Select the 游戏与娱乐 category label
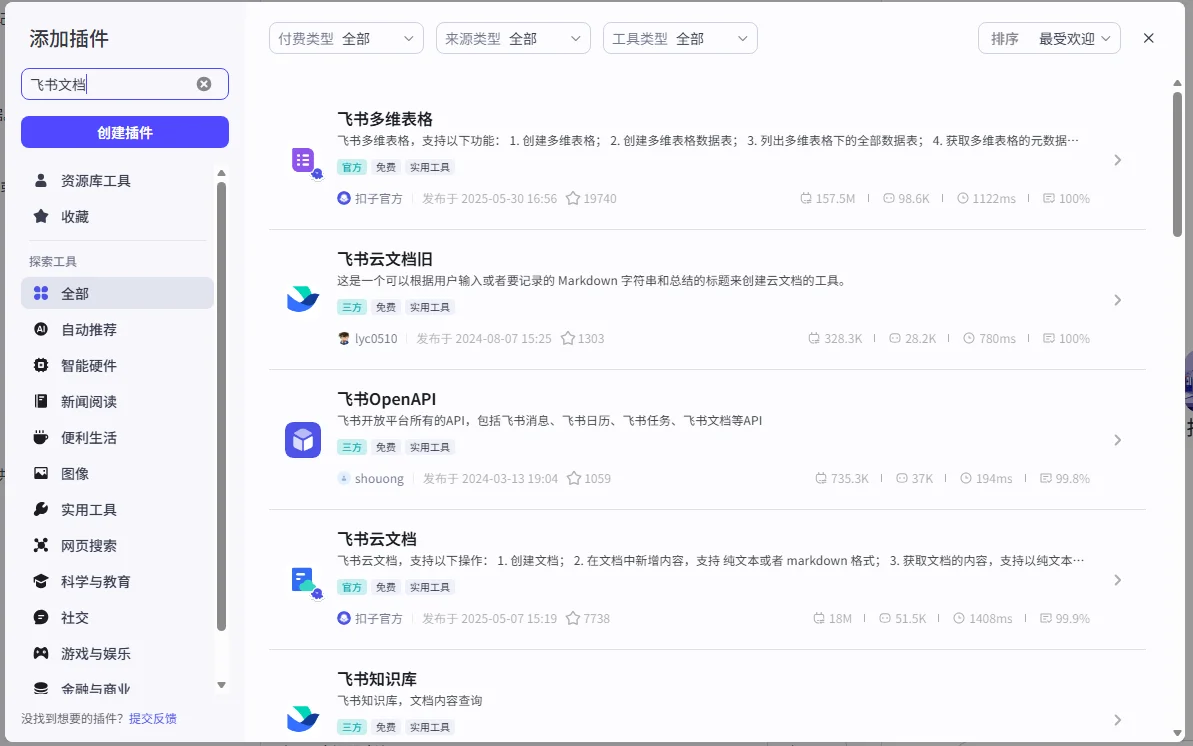Screen dimensions: 1193x746 96,653
